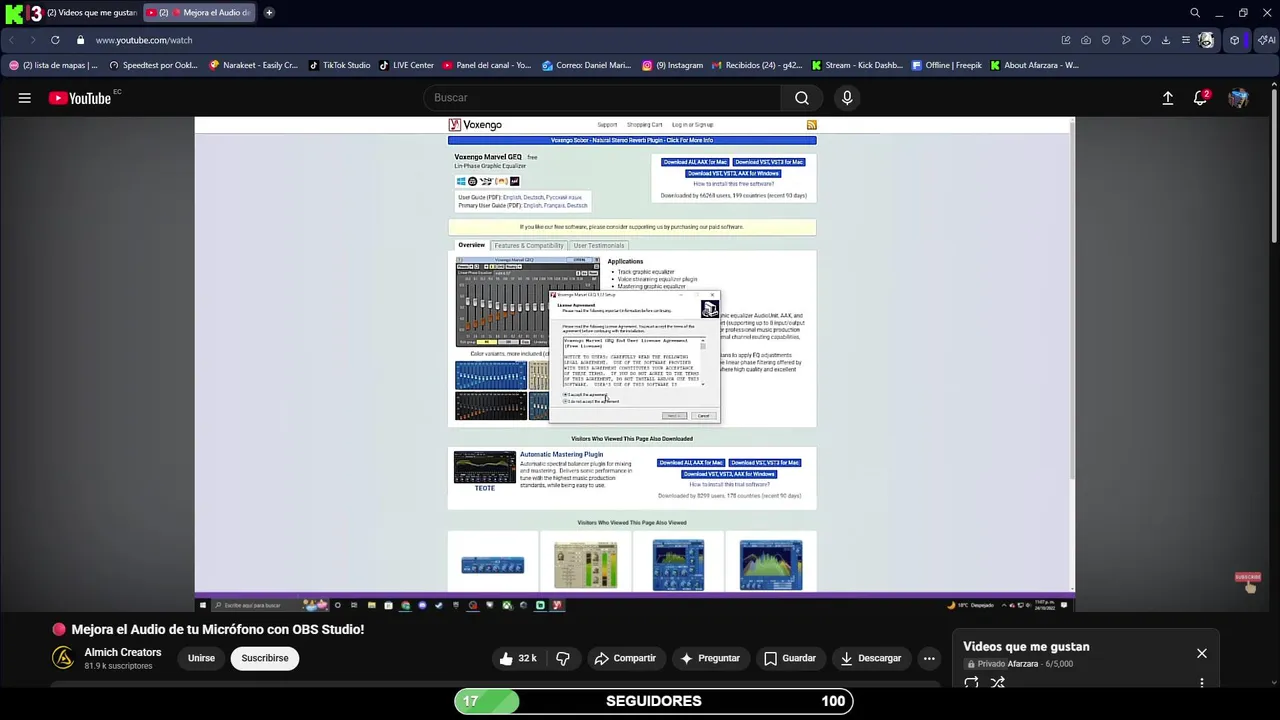
Task: Click the Suscribirse button
Action: (265, 658)
